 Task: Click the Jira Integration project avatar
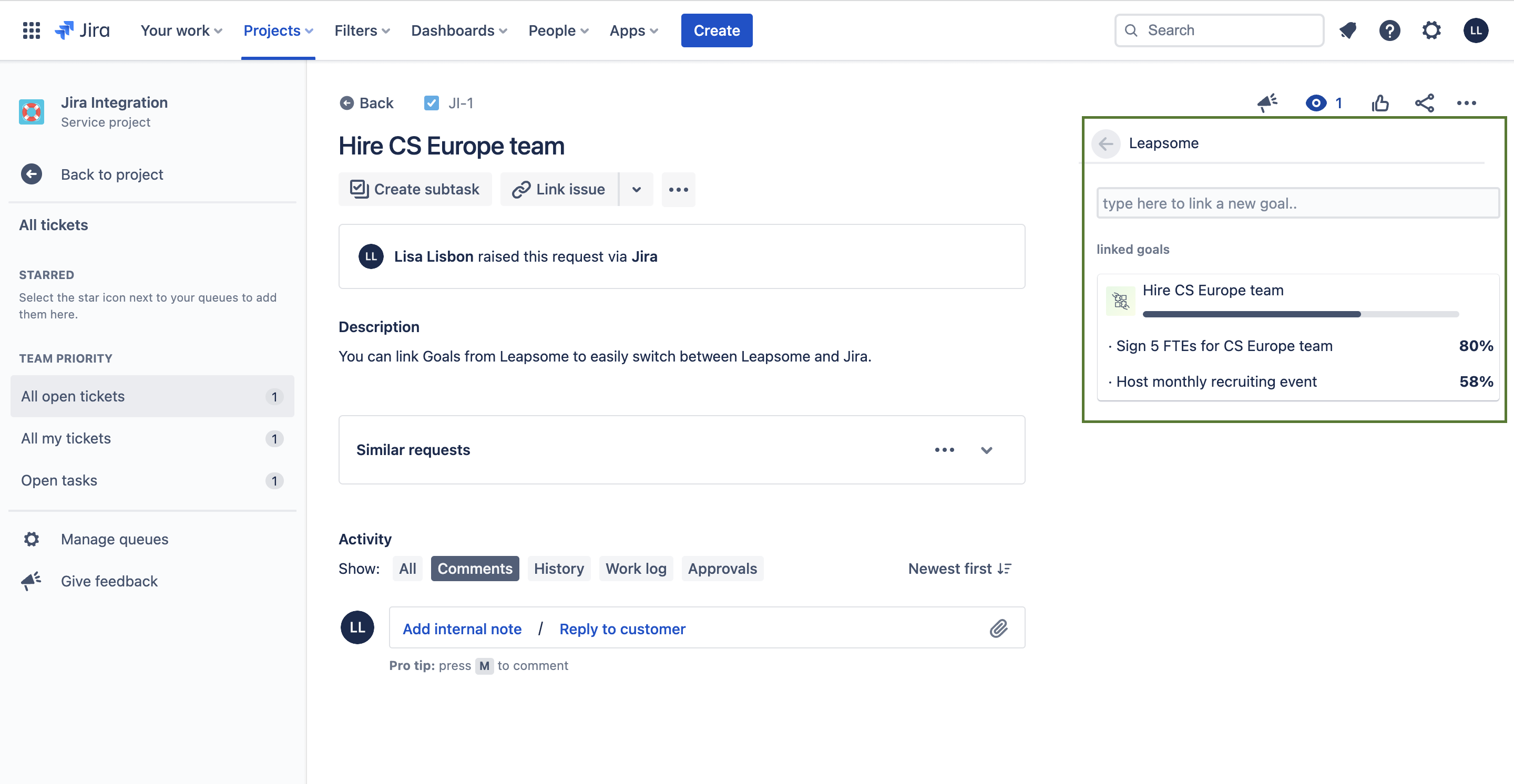coord(32,111)
